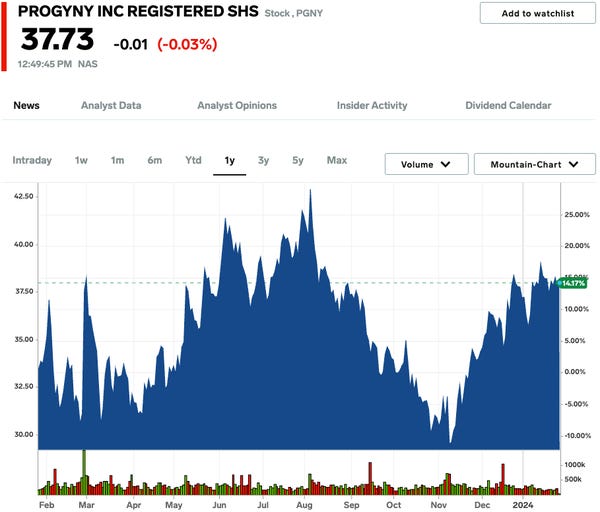Display the 5y chart range
The width and height of the screenshot is (600, 512).
click(298, 160)
